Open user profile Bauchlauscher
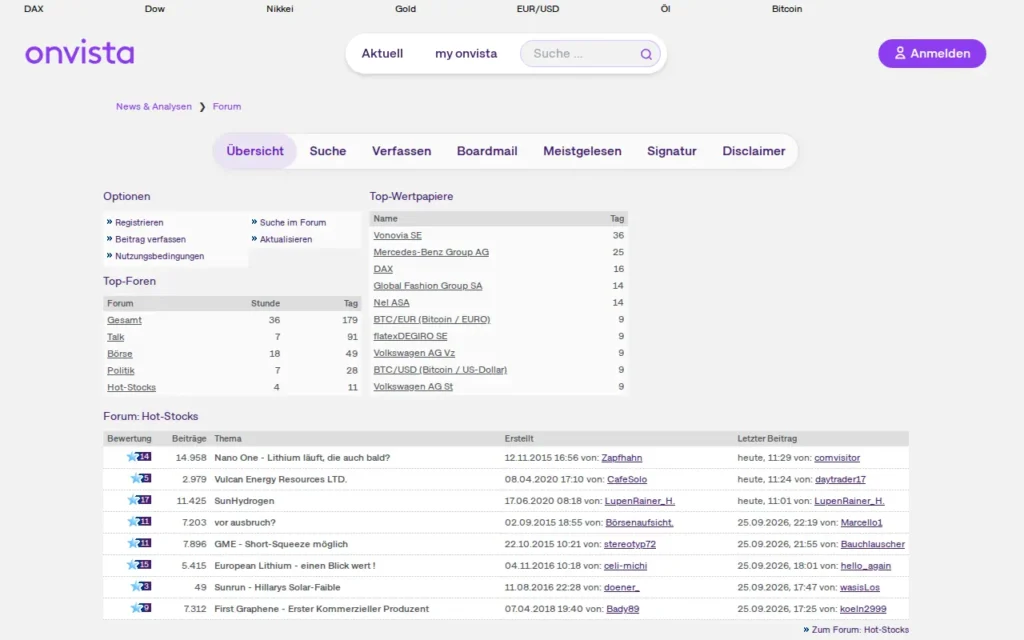1024x640 pixels. pos(872,544)
